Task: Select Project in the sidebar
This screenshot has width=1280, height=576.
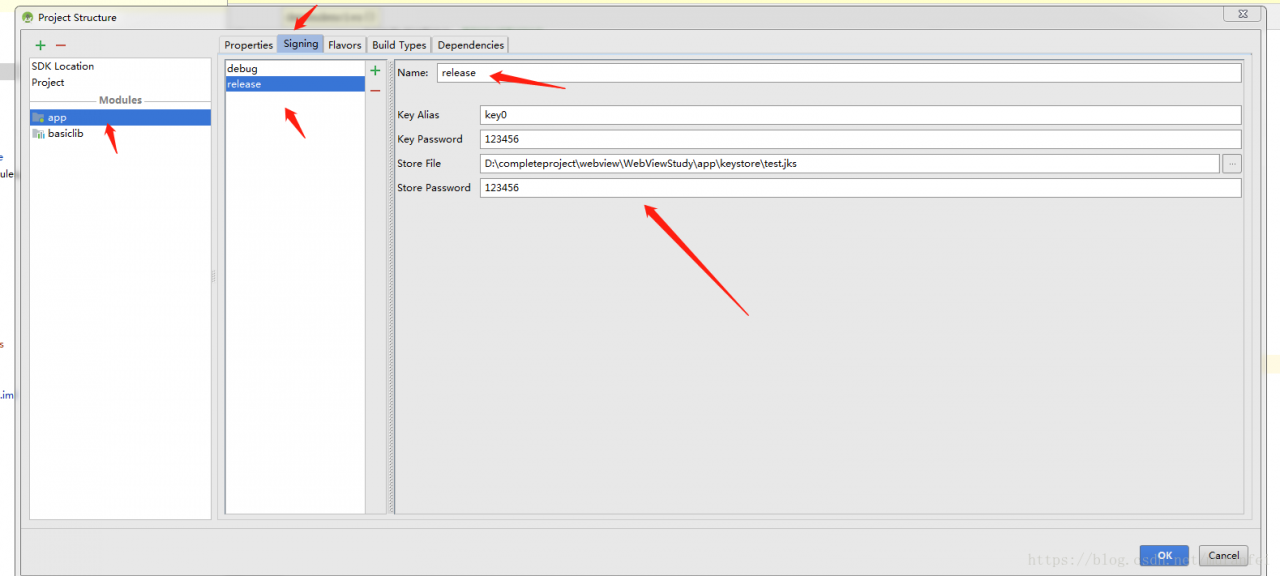Action: (x=120, y=82)
